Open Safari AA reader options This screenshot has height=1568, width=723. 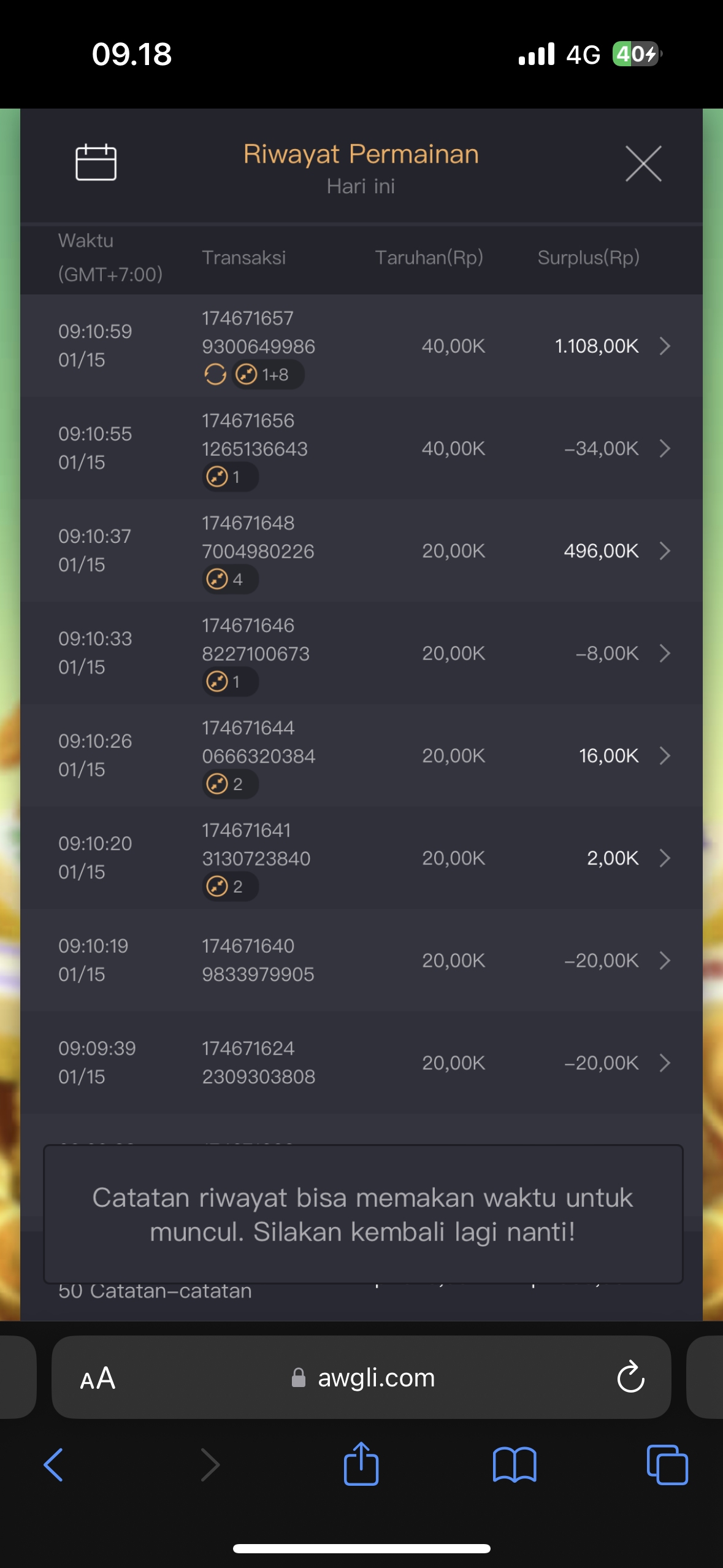98,1378
